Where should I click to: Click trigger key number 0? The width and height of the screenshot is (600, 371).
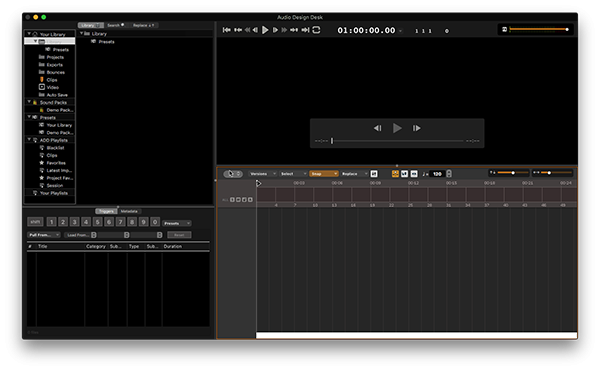tap(155, 222)
